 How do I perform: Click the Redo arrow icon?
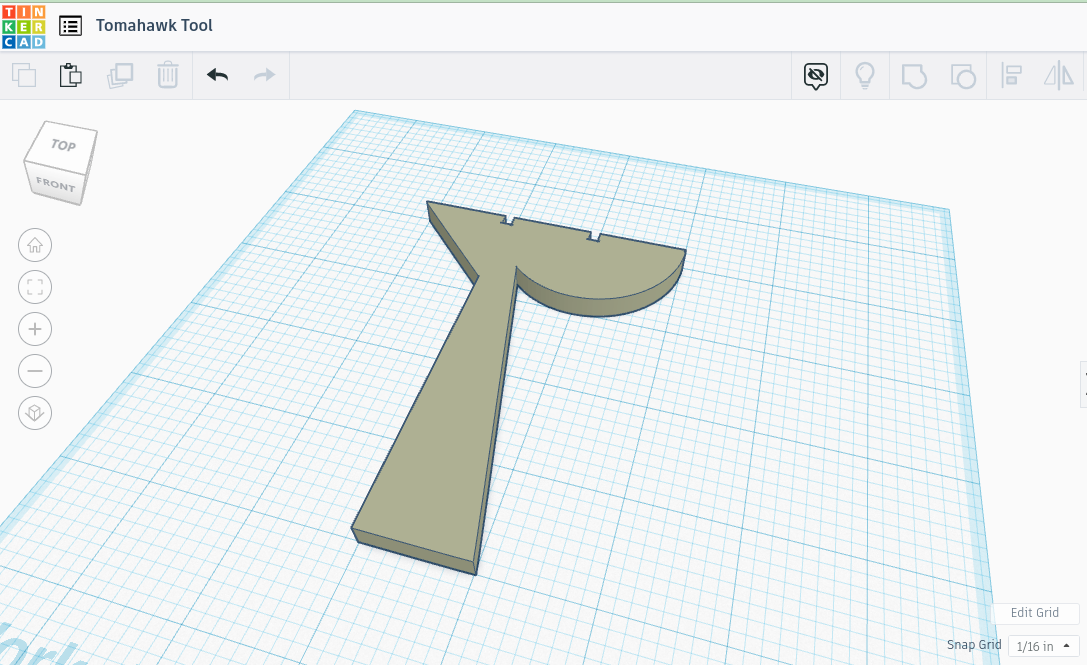coord(263,75)
